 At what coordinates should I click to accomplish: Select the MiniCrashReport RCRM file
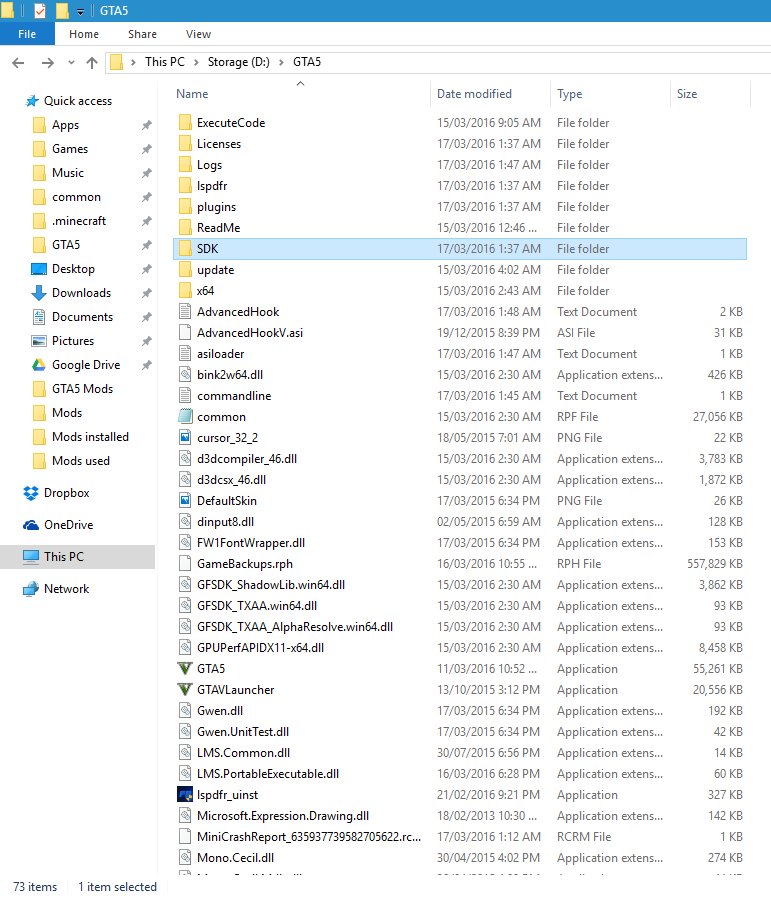459,837
